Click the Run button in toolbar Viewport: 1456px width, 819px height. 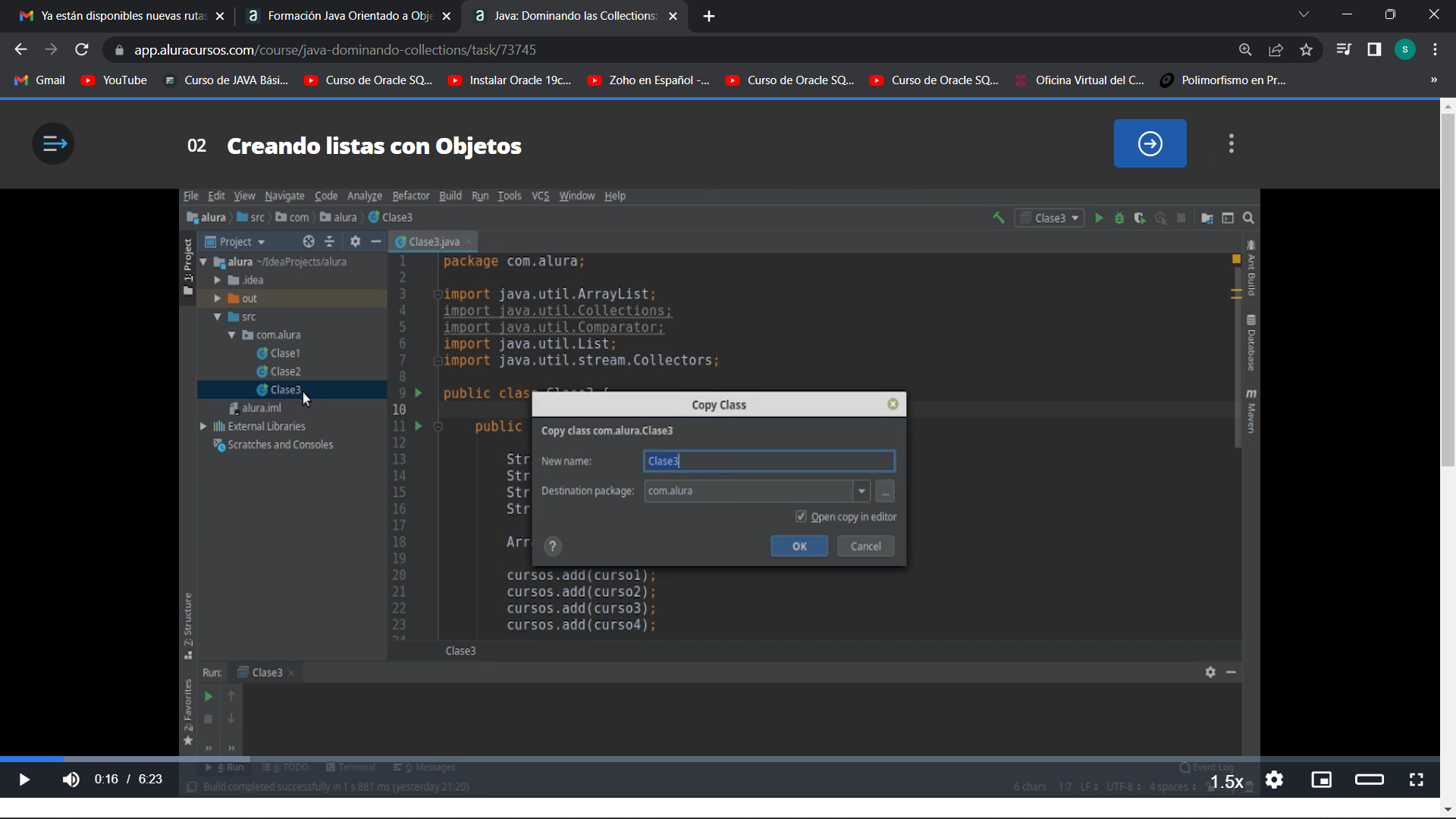point(1099,218)
